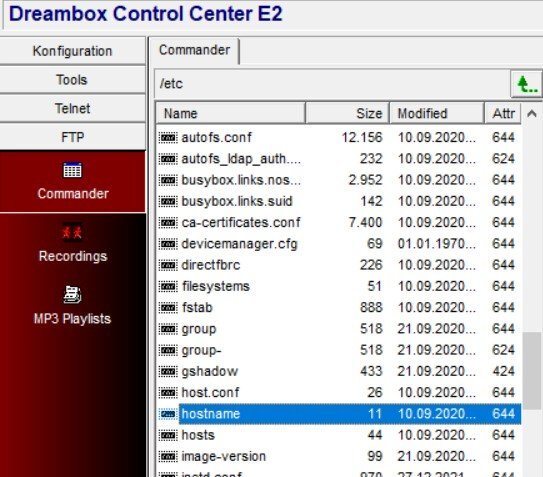The height and width of the screenshot is (477, 543).
Task: Select file name ca-certificates.conf
Action: coord(241,222)
